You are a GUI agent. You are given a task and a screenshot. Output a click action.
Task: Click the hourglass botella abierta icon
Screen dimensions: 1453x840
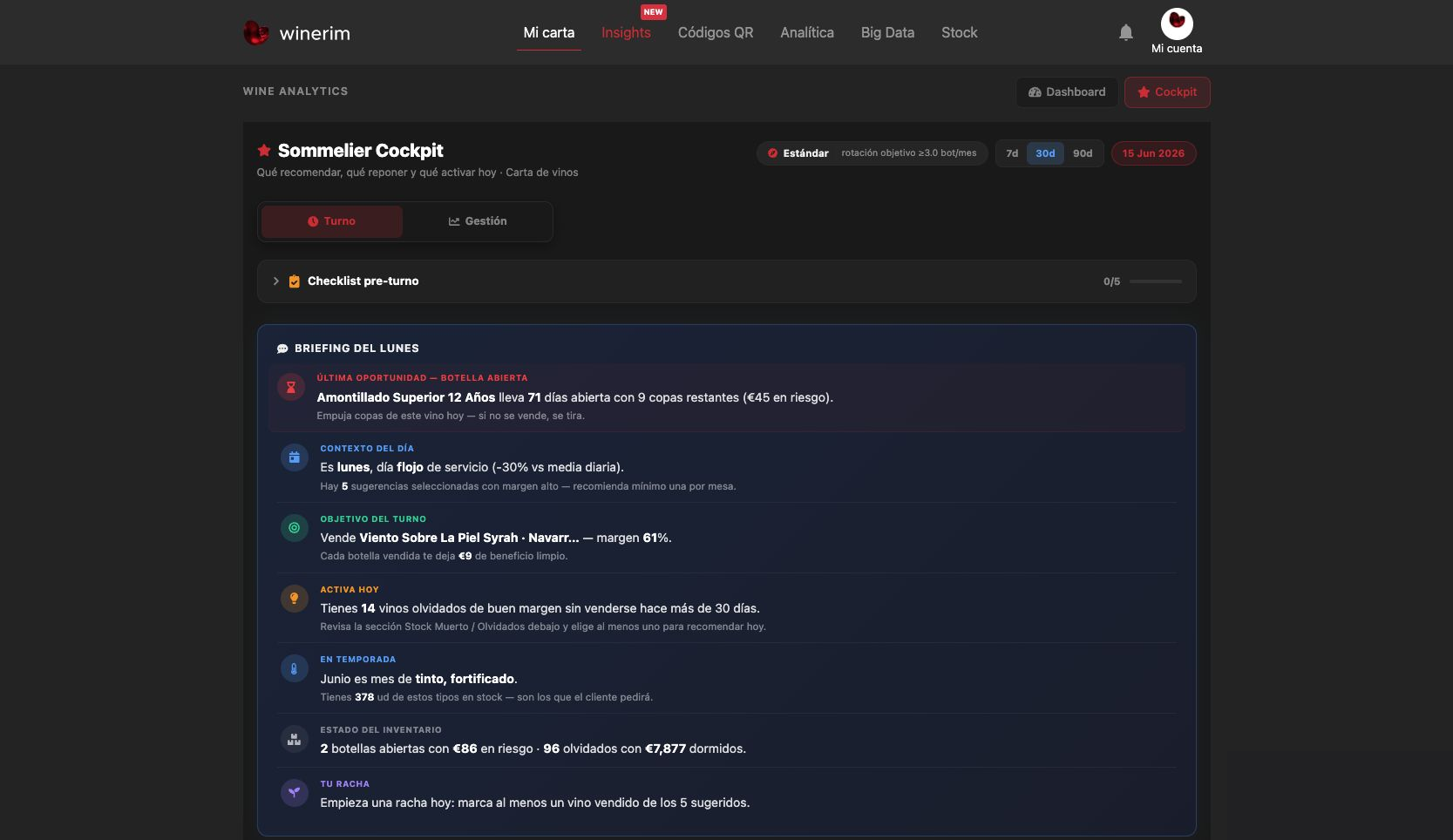(291, 387)
